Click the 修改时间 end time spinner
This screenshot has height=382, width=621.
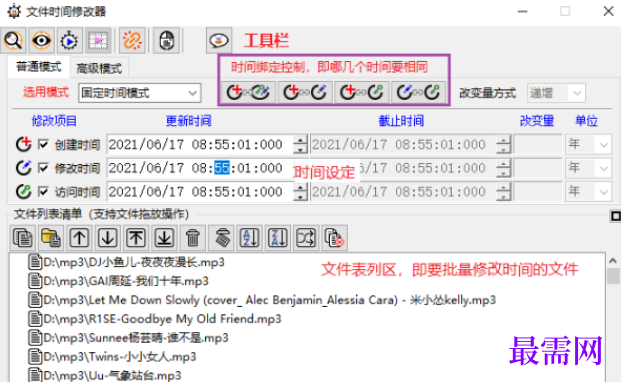click(504, 168)
